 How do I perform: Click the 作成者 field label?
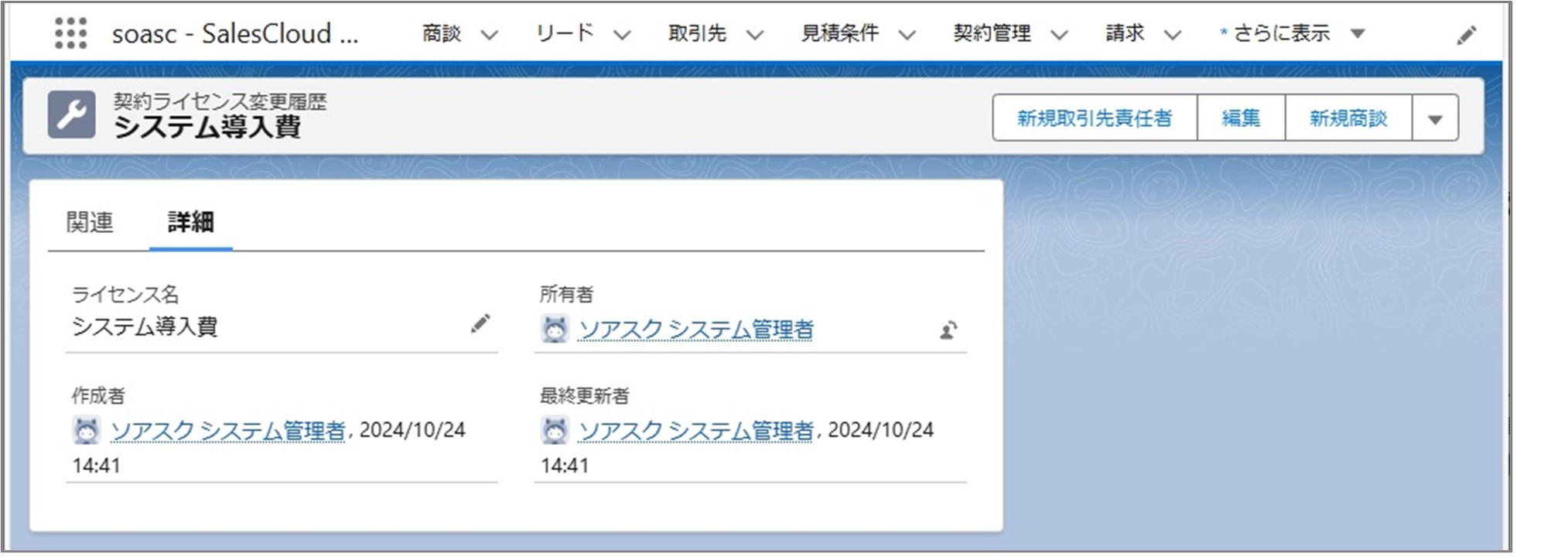pos(98,396)
